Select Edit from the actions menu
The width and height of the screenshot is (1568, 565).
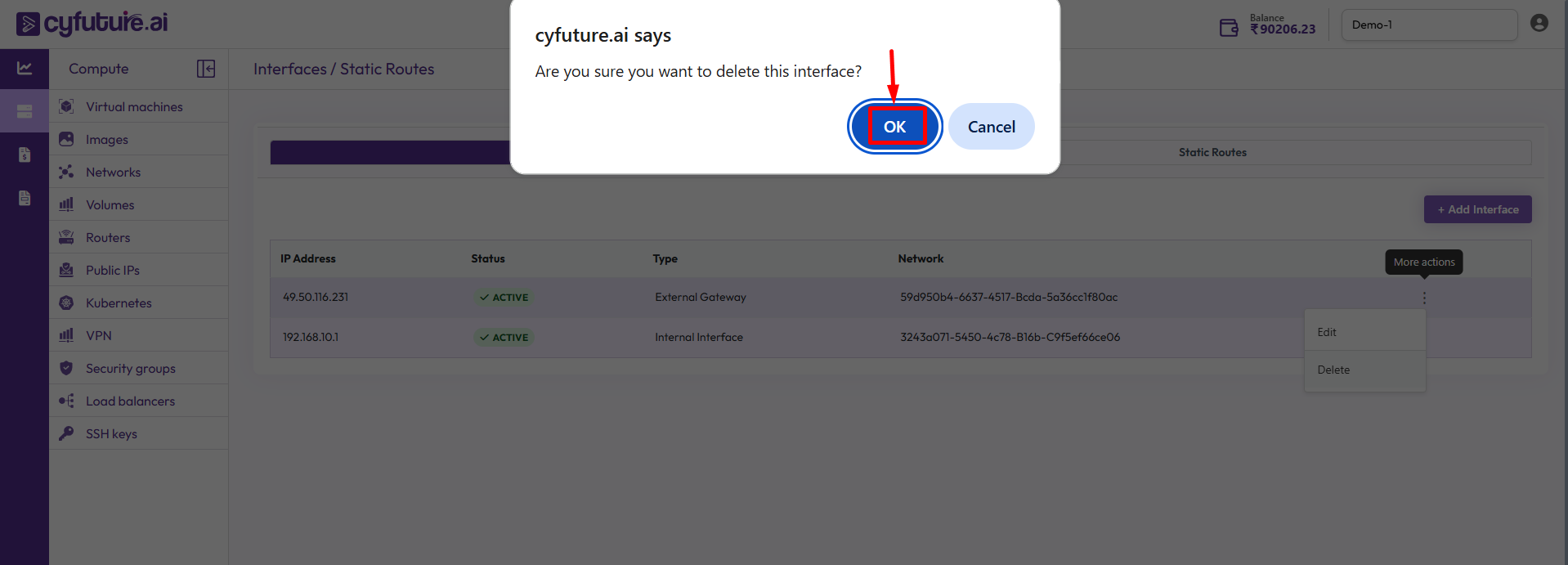1327,333
